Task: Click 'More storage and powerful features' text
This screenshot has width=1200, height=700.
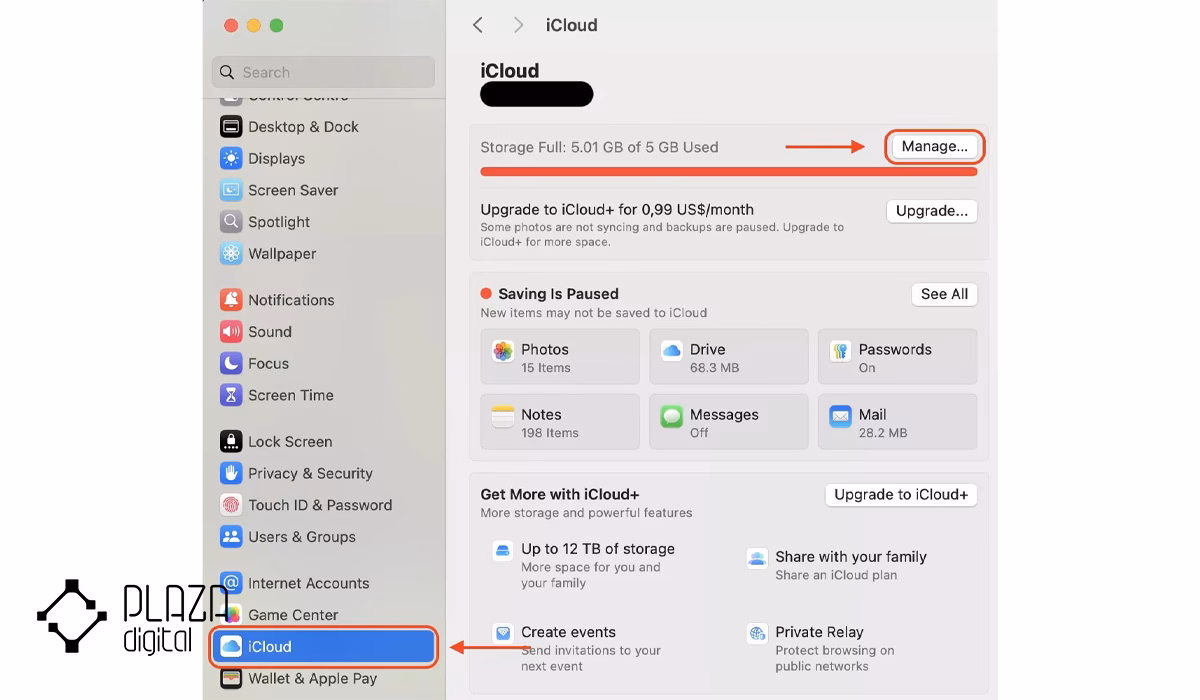Action: coord(586,513)
